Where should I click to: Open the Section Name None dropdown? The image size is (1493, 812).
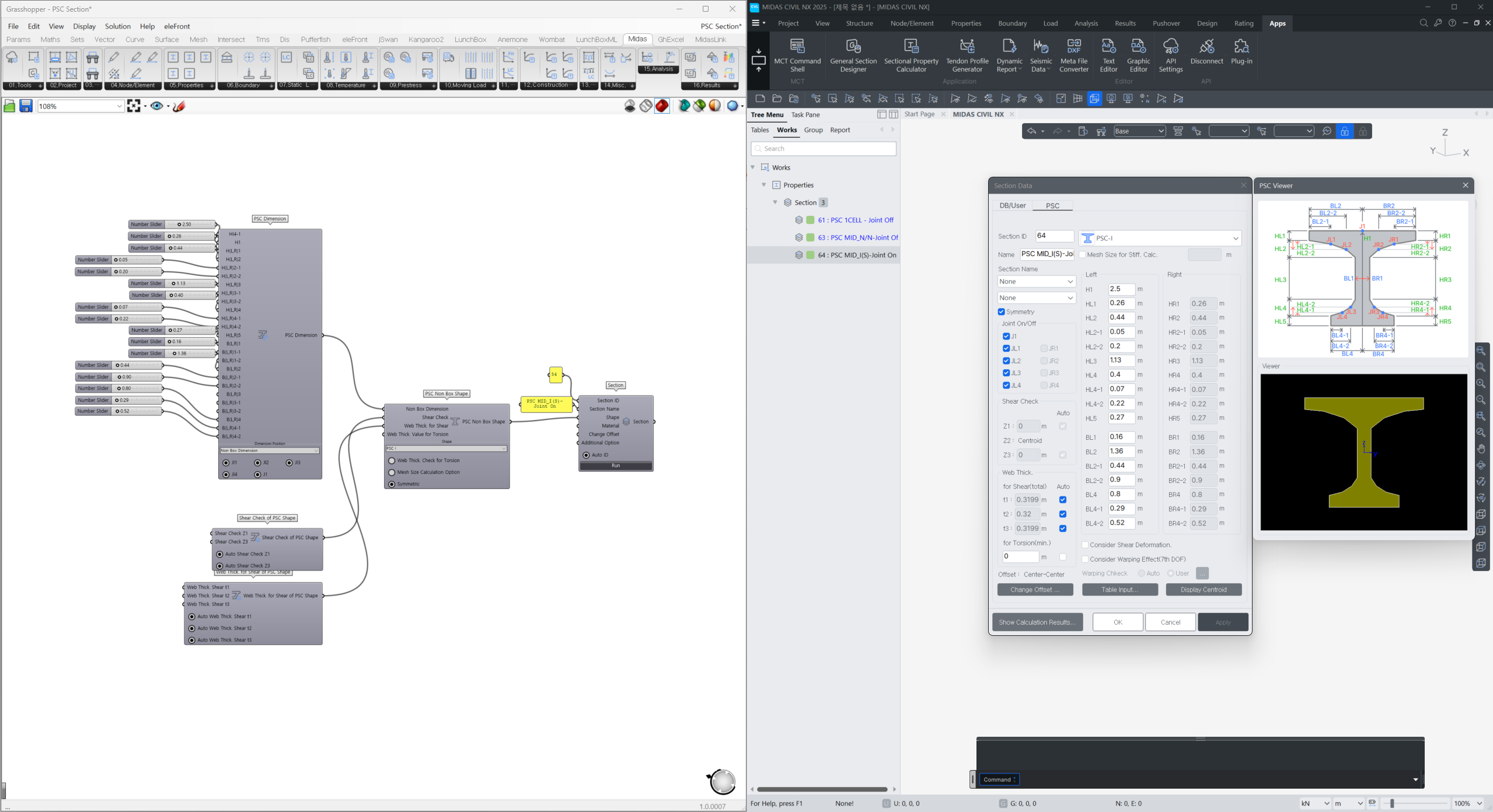click(1036, 281)
